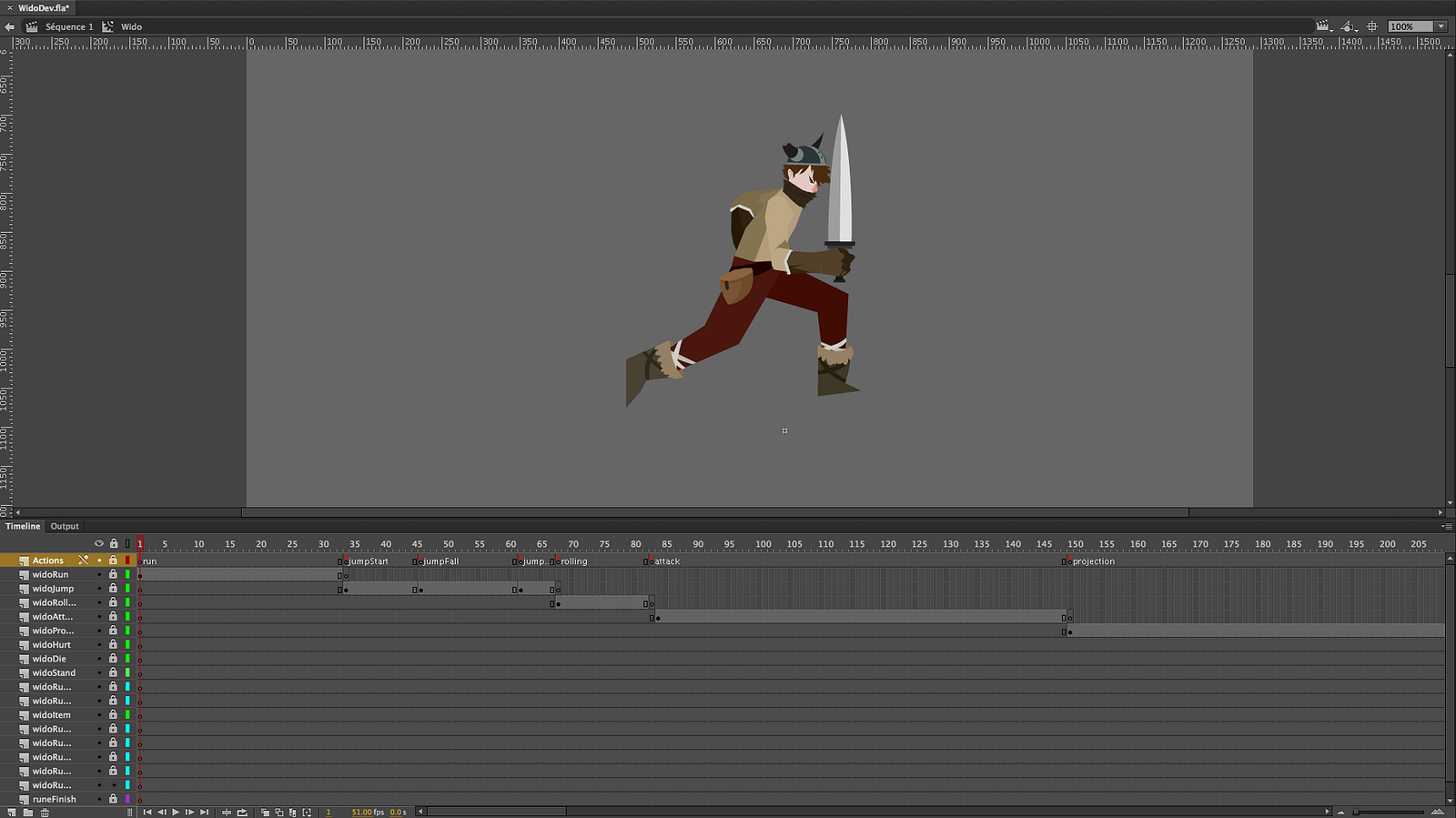Delete layer with the trash icon
The height and width of the screenshot is (818, 1456).
tap(45, 812)
